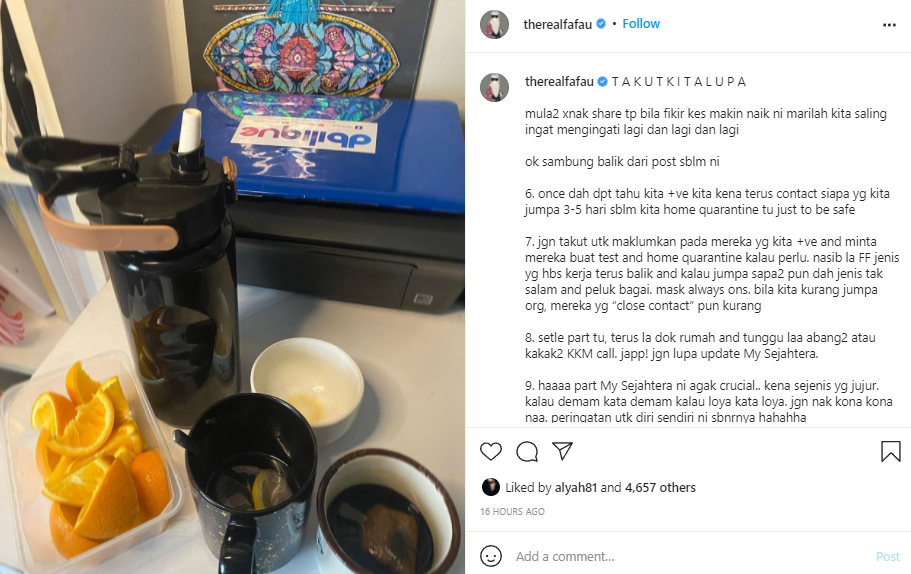Like the post with the heart icon
This screenshot has width=911, height=574.
tap(491, 451)
